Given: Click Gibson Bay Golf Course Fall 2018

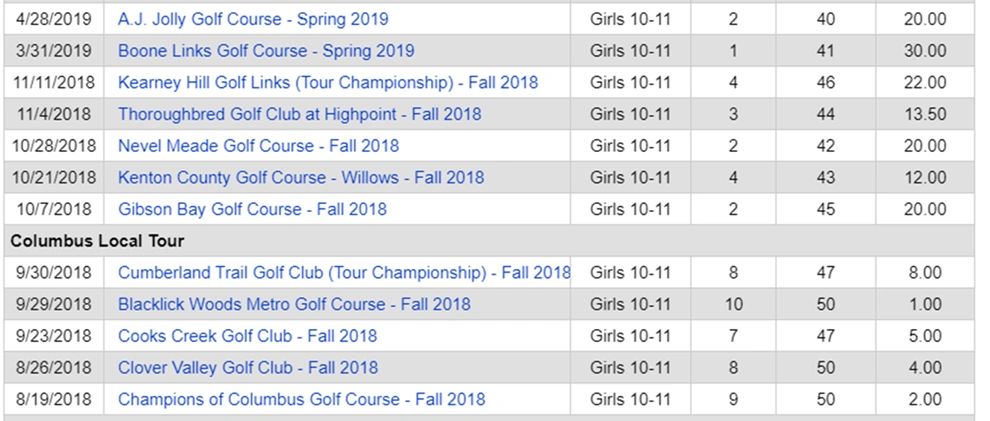Looking at the screenshot, I should 252,209.
